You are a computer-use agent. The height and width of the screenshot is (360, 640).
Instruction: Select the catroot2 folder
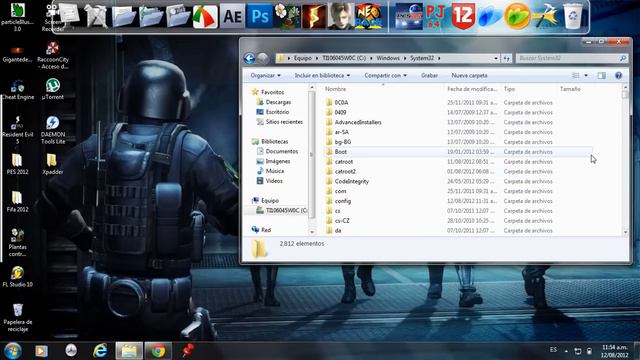click(345, 171)
